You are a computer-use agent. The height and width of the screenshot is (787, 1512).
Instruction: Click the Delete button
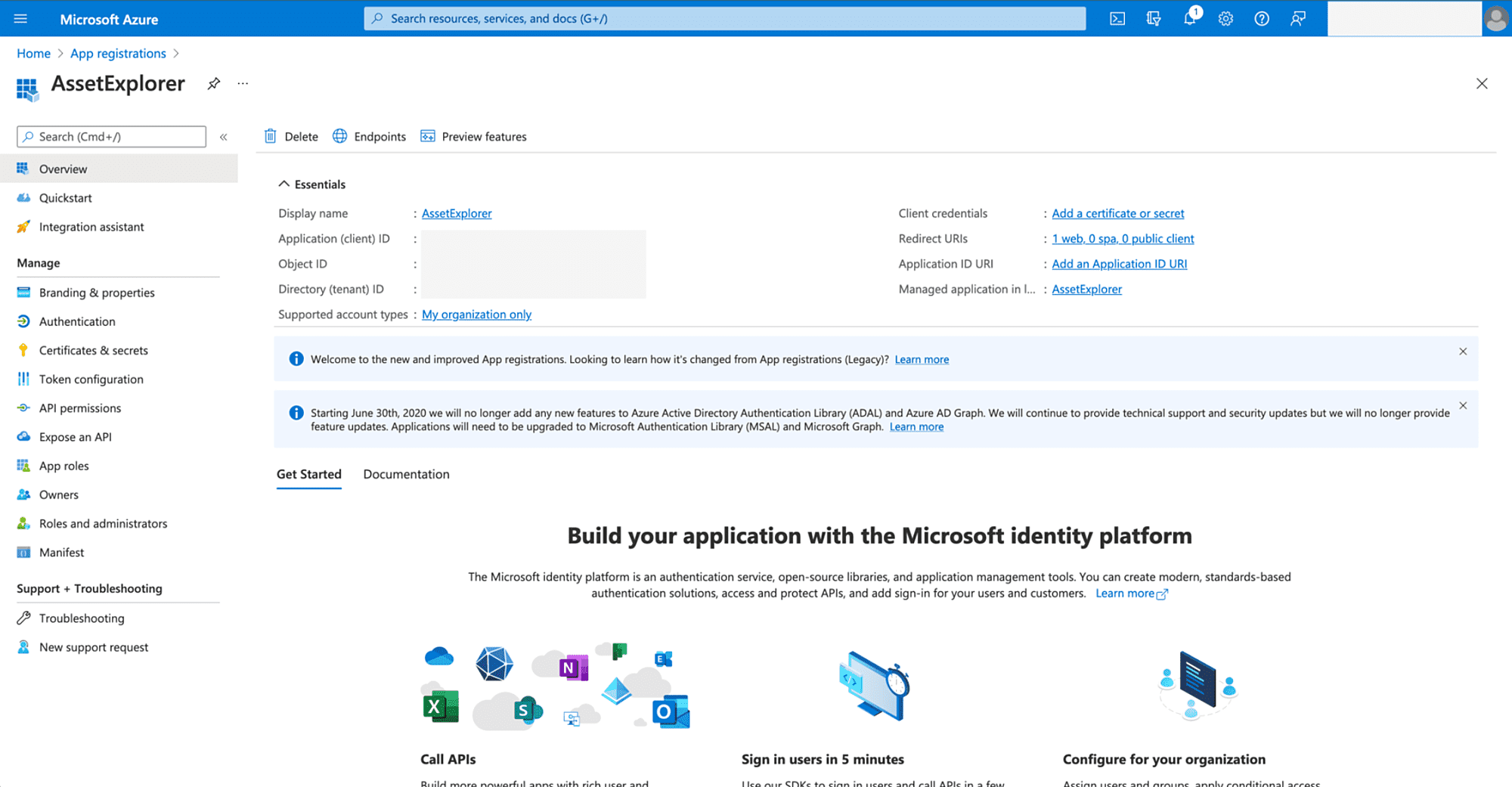[x=292, y=137]
